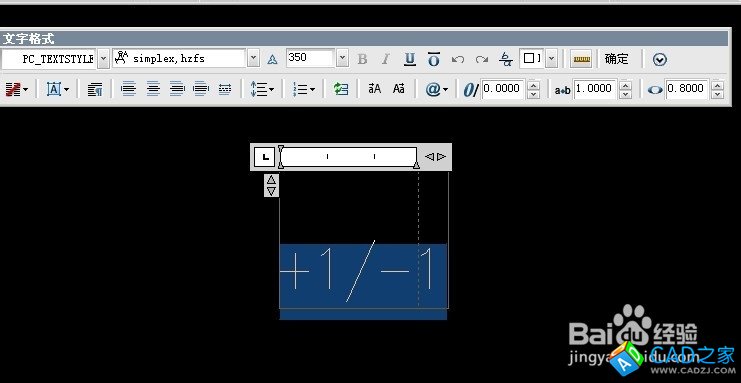This screenshot has width=741, height=383.
Task: Toggle Italic text formatting
Action: pos(386,59)
